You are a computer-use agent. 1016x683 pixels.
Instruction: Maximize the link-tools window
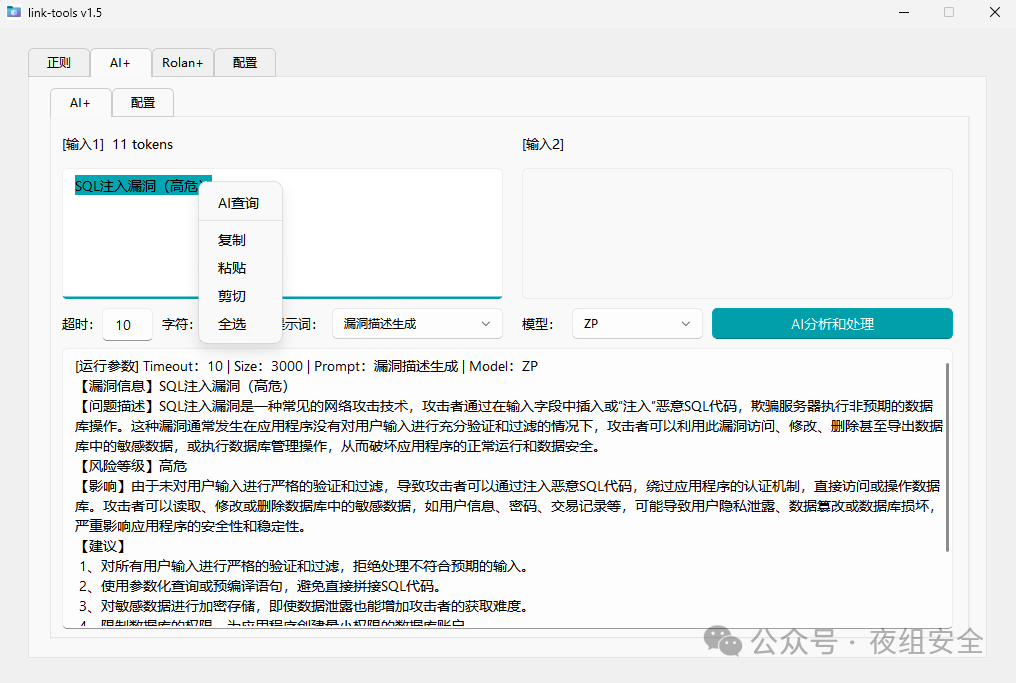click(948, 12)
